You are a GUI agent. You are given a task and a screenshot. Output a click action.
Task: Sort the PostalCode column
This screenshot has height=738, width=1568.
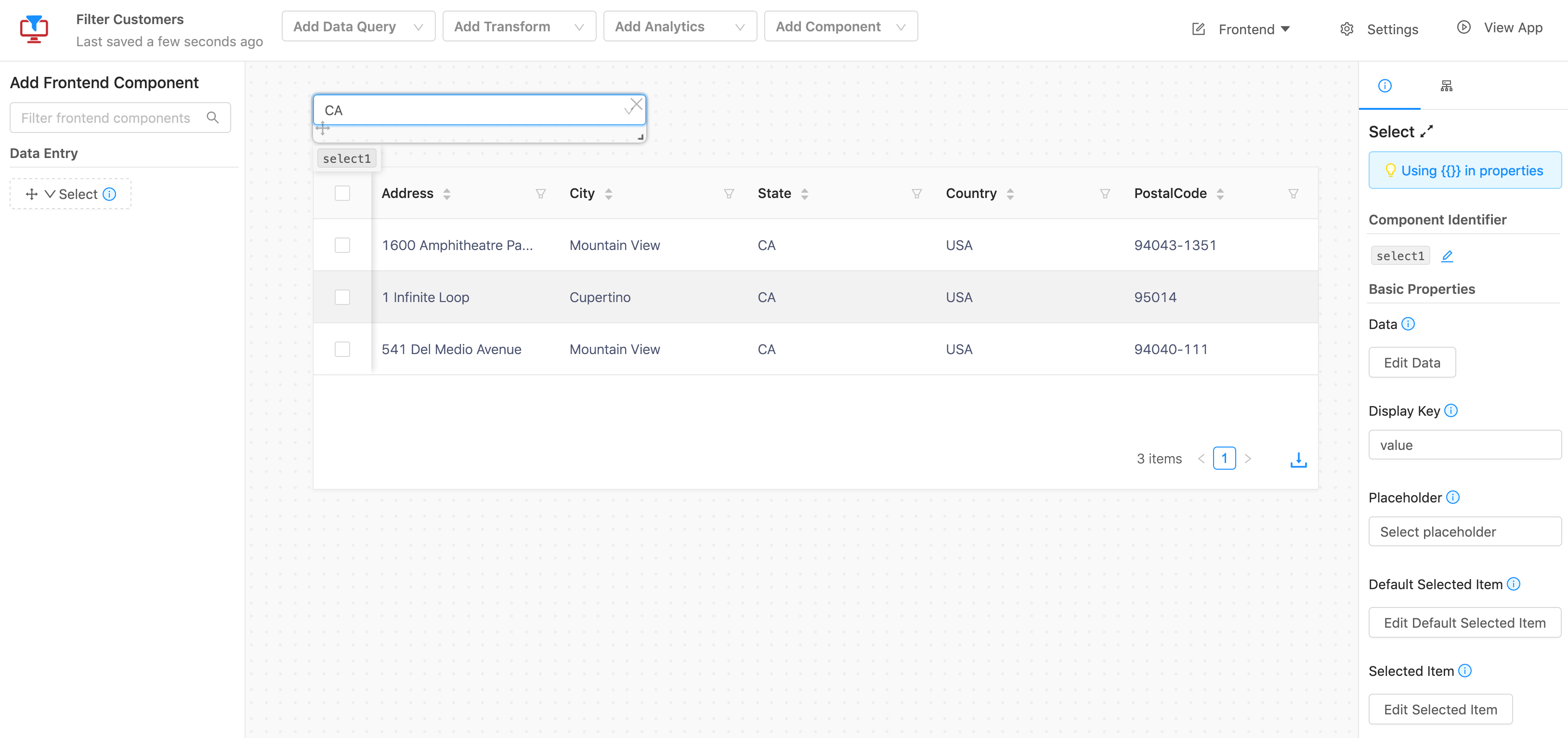click(1220, 194)
